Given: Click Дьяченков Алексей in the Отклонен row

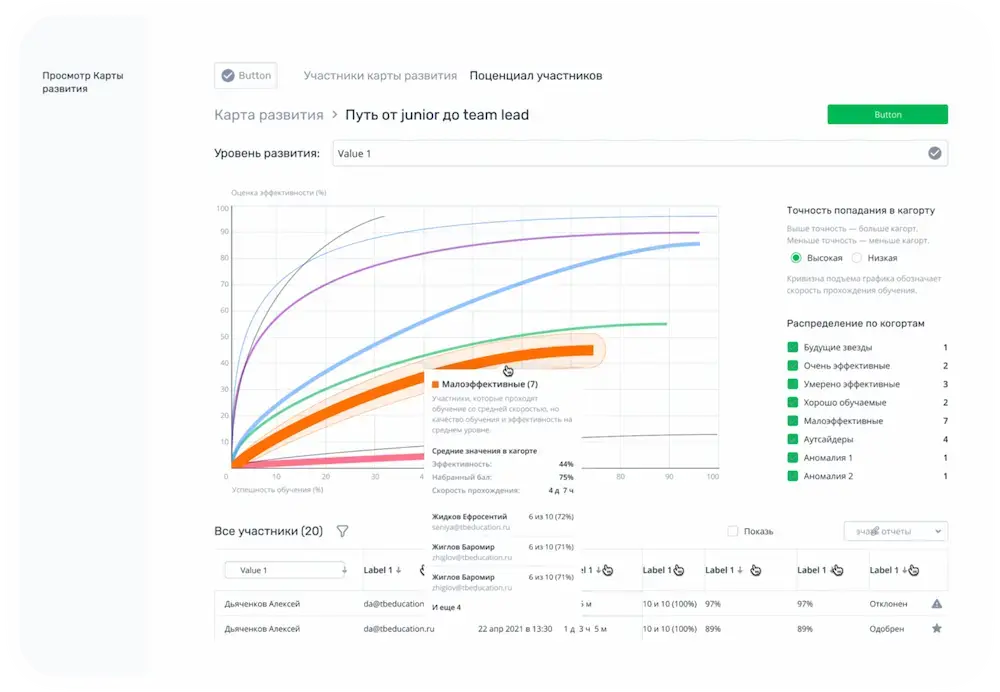Looking at the screenshot, I should click(x=262, y=603).
